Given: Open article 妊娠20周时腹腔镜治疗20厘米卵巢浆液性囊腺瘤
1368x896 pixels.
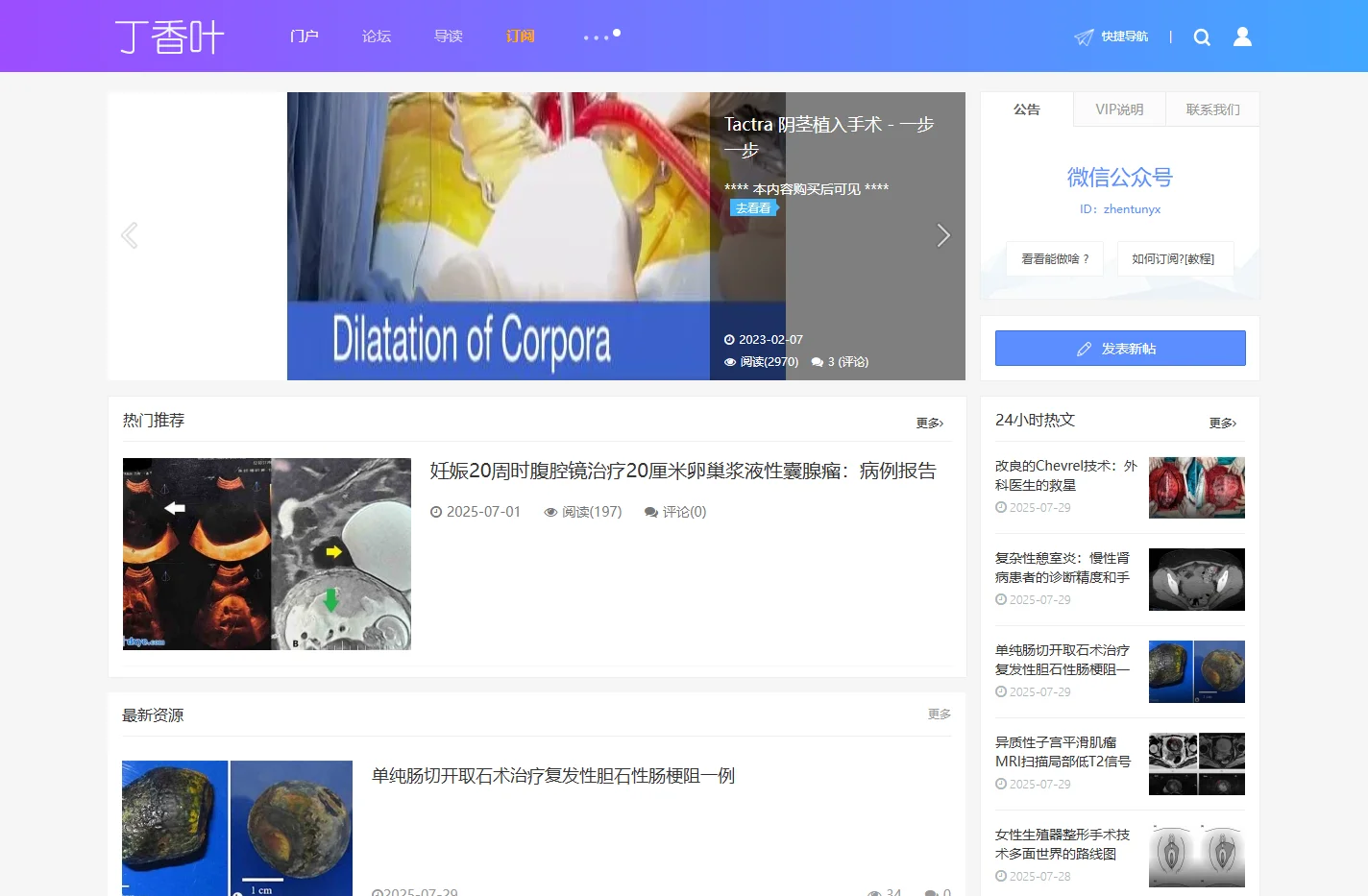Looking at the screenshot, I should (683, 471).
